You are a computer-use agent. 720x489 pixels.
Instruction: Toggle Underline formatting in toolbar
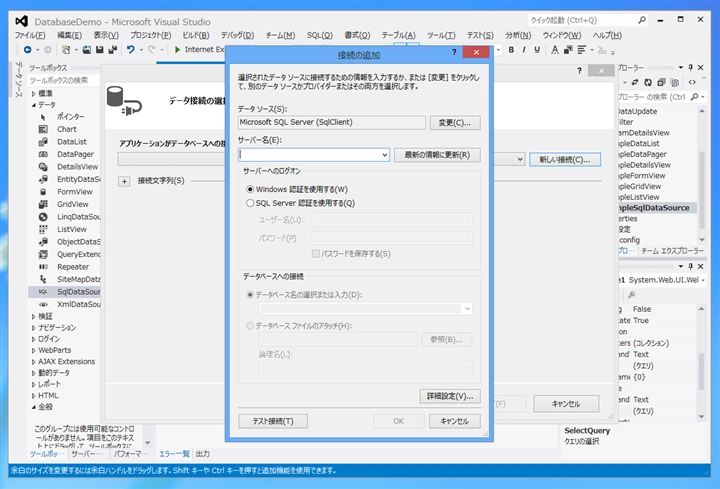click(537, 50)
